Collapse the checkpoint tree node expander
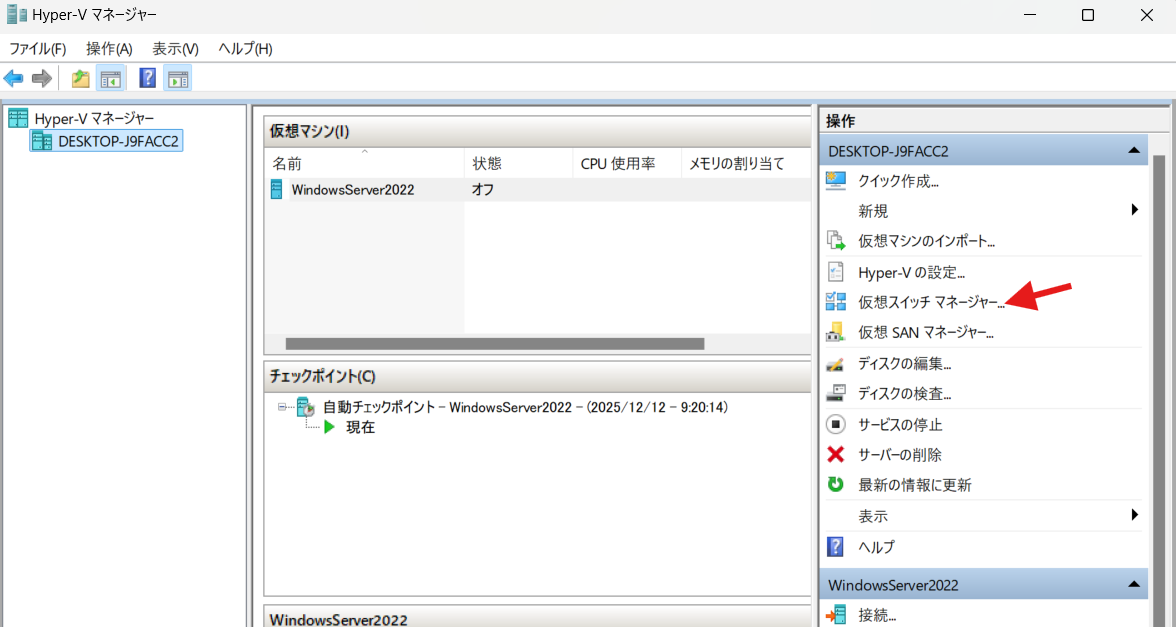This screenshot has width=1176, height=627. (283, 408)
